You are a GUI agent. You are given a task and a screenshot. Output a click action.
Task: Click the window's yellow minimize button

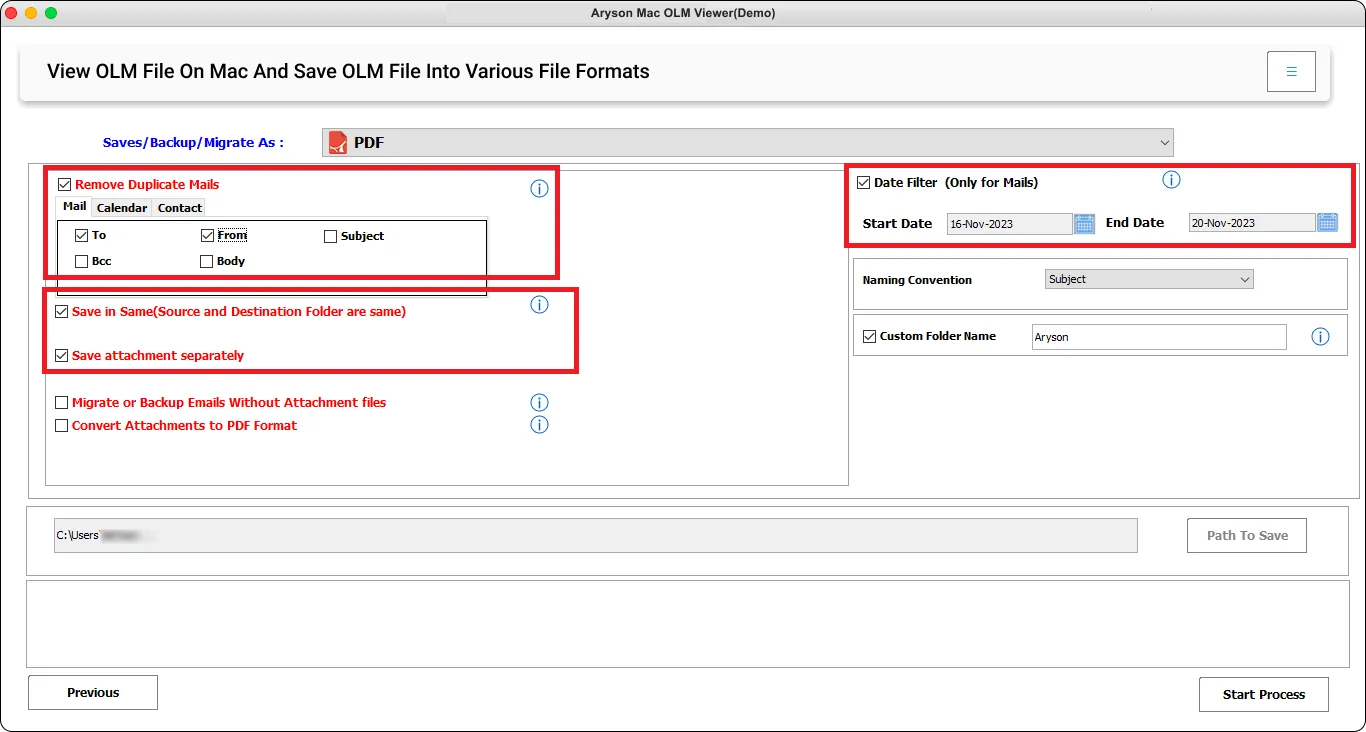pyautogui.click(x=31, y=13)
